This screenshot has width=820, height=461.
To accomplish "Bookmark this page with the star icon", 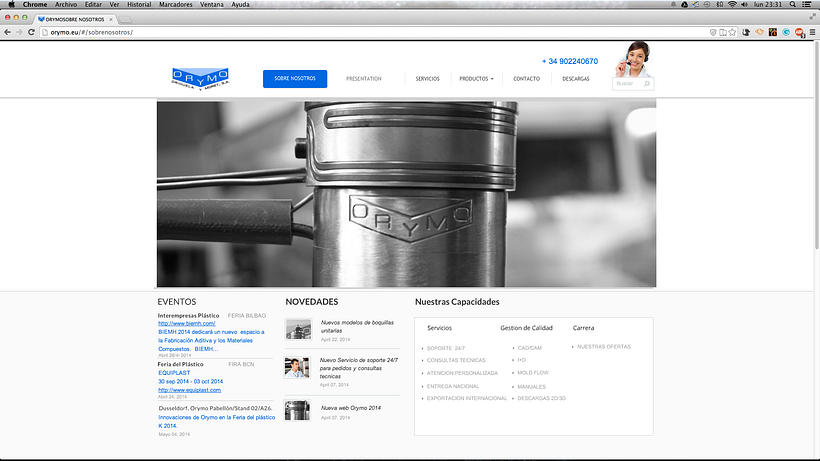I will (733, 32).
